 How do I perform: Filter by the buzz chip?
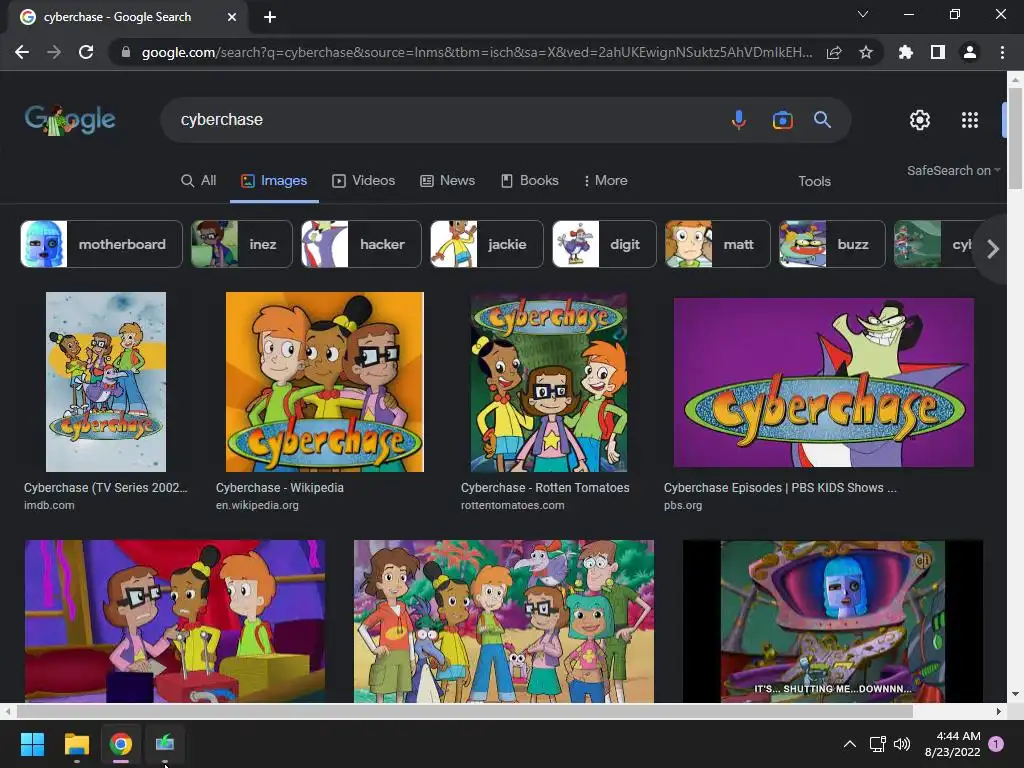click(x=832, y=244)
